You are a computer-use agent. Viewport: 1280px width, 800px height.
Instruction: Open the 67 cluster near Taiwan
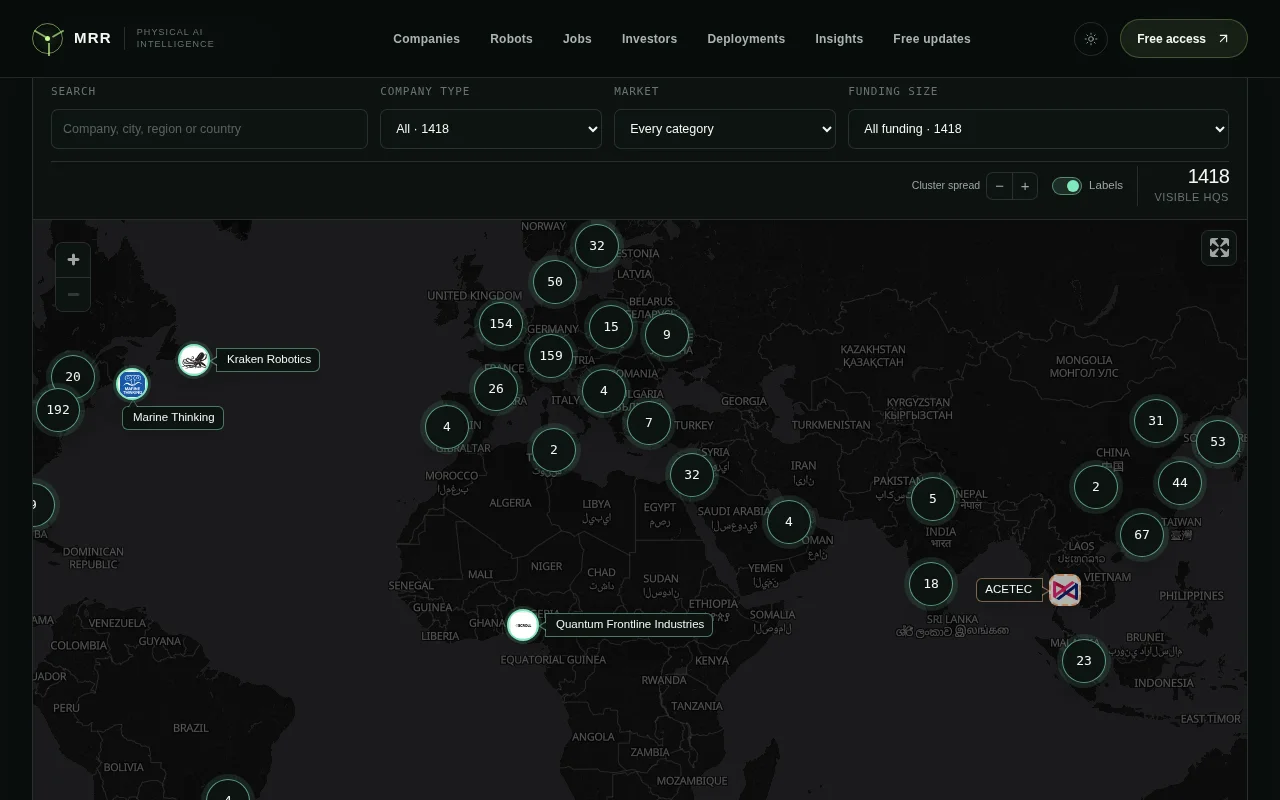(1142, 535)
